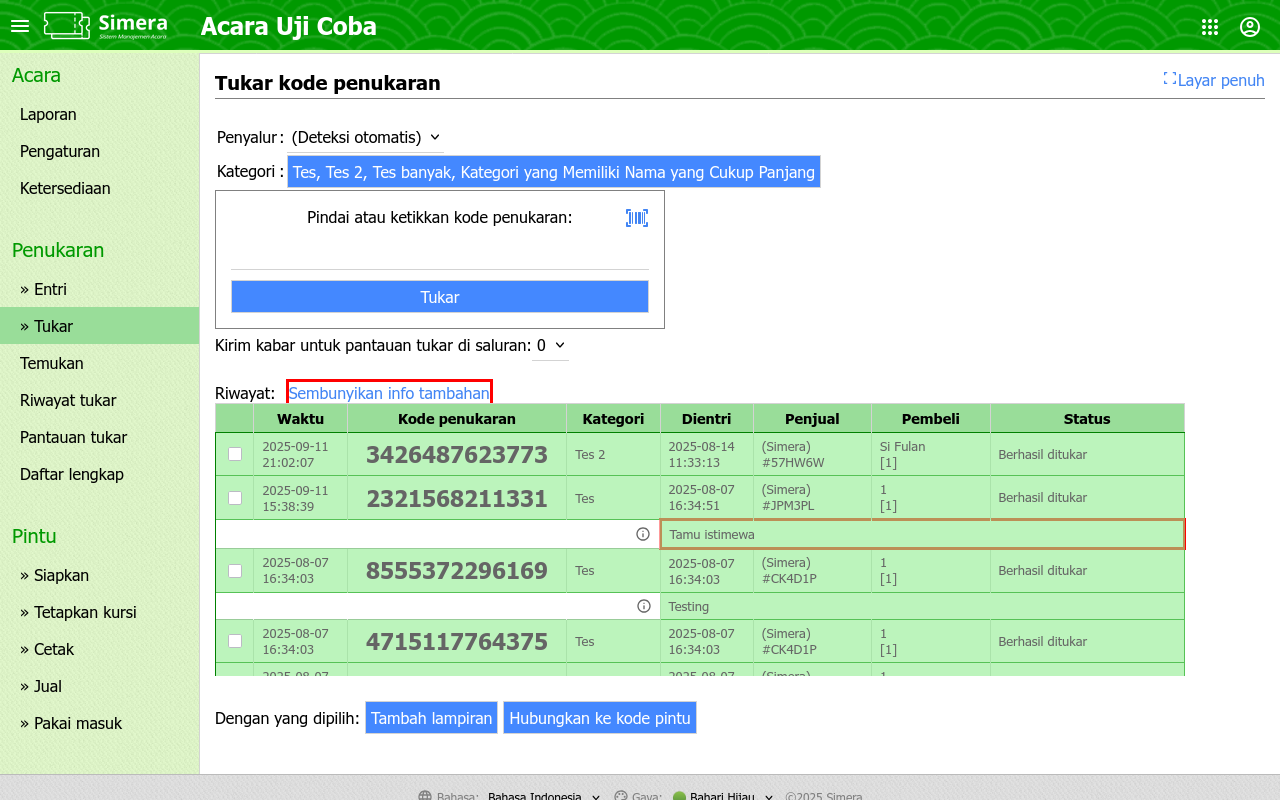
Task: Click the globe language icon in footer
Action: coord(425,797)
